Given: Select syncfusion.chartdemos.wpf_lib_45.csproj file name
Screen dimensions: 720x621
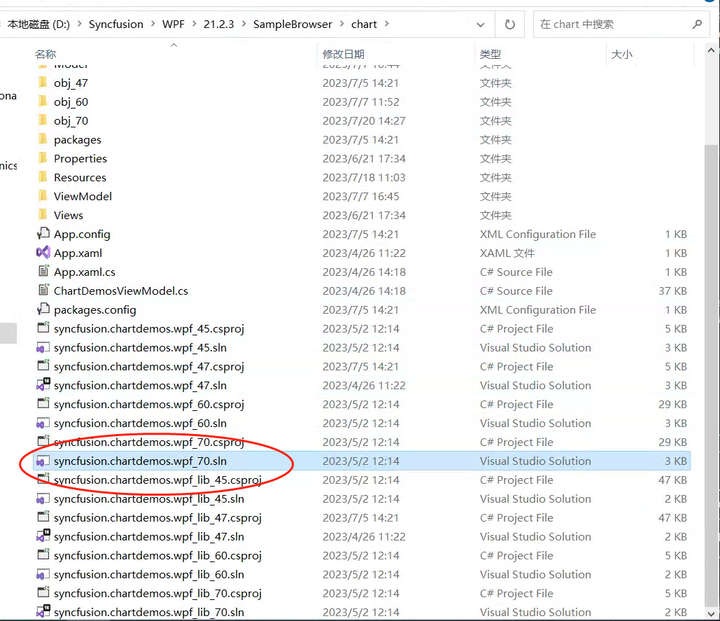Looking at the screenshot, I should (x=158, y=480).
